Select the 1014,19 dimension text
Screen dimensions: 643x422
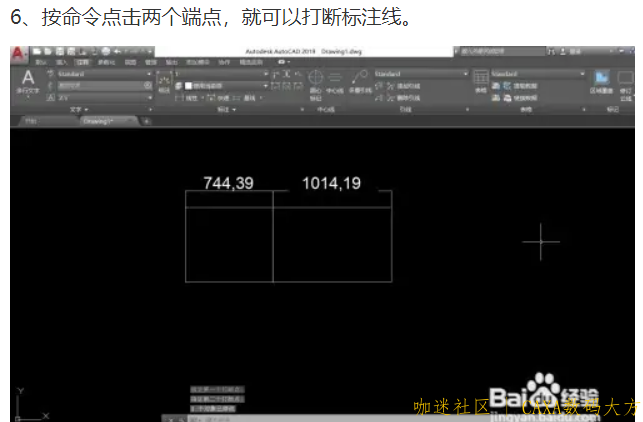point(331,183)
